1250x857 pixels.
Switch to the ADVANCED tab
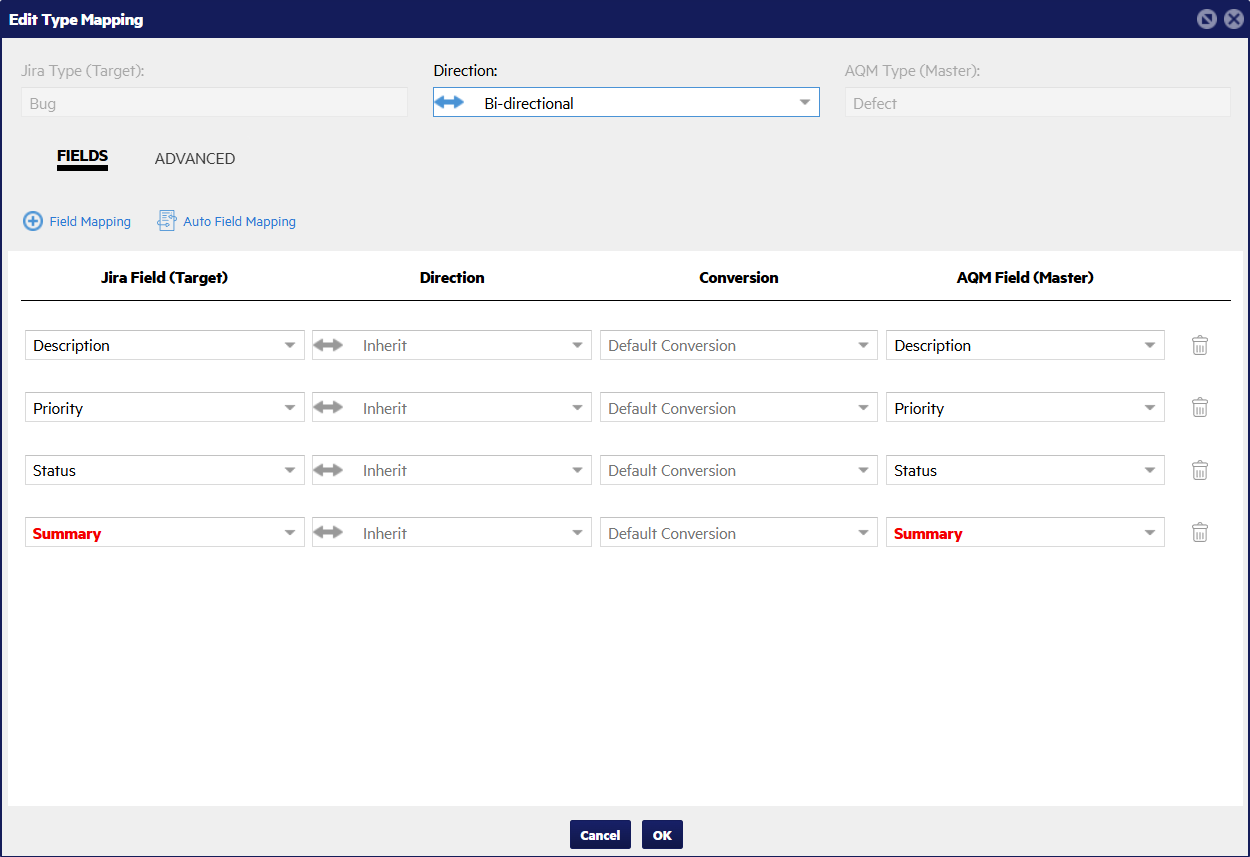[195, 159]
